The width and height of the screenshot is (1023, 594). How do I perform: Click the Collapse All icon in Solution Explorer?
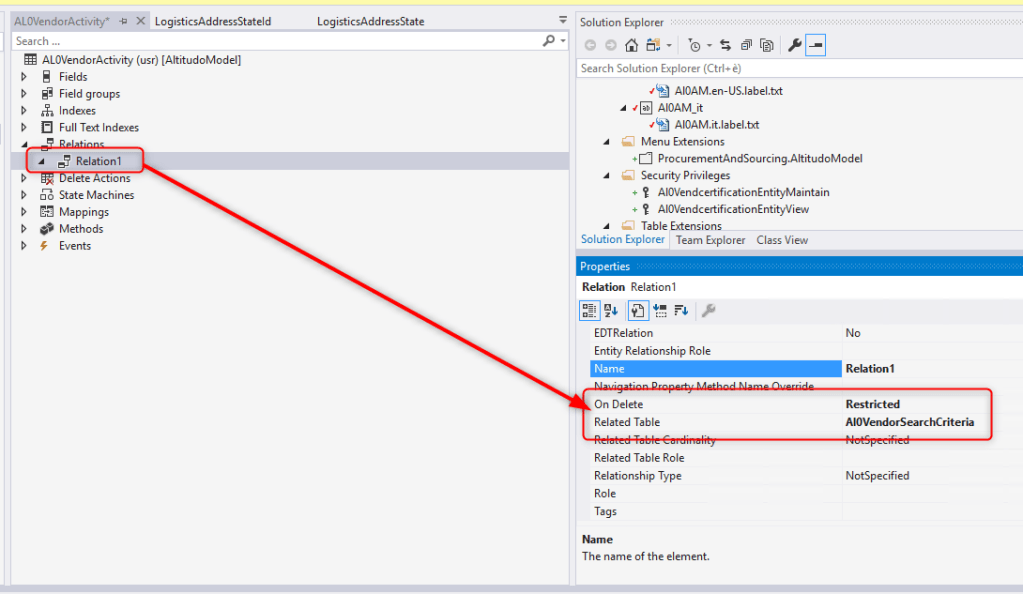[x=746, y=45]
